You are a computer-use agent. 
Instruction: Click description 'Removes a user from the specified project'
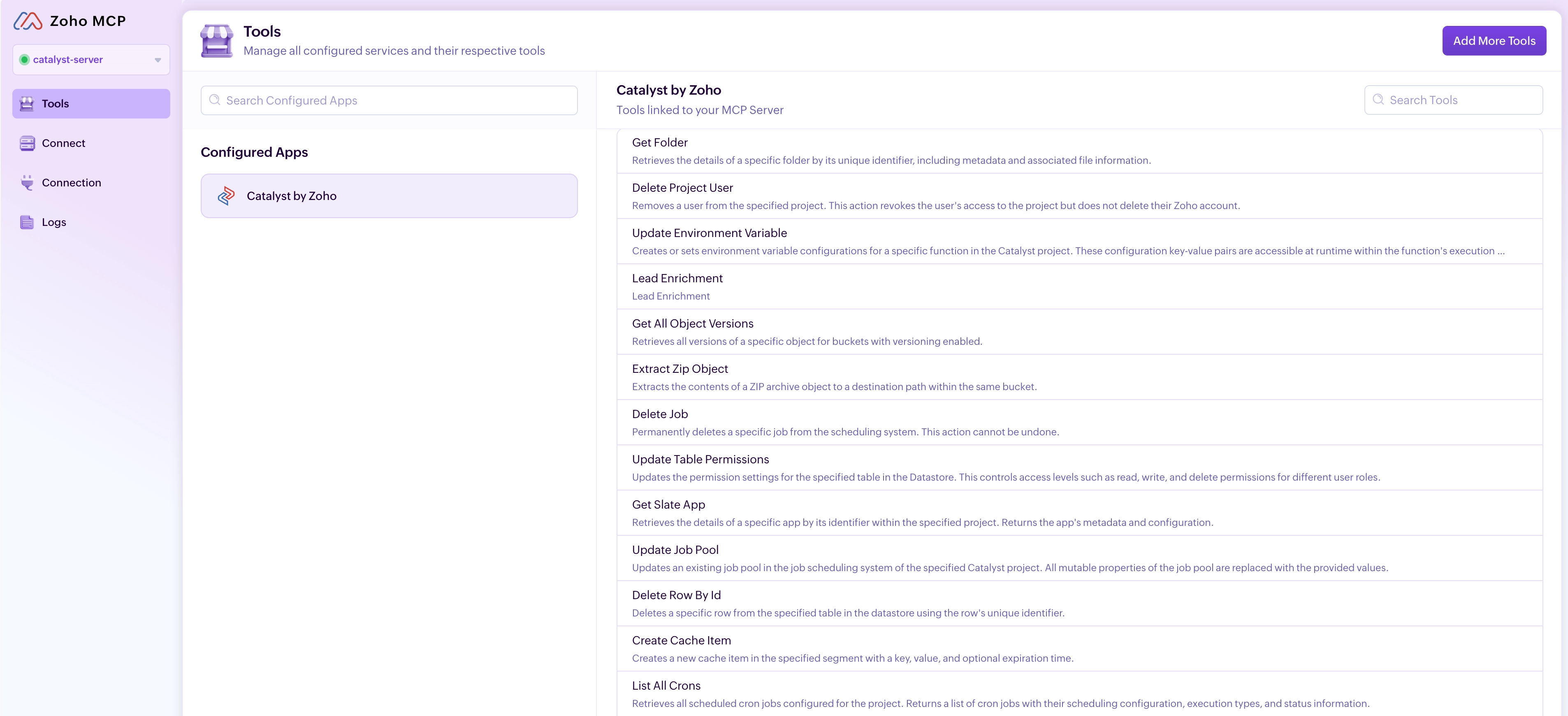point(935,206)
